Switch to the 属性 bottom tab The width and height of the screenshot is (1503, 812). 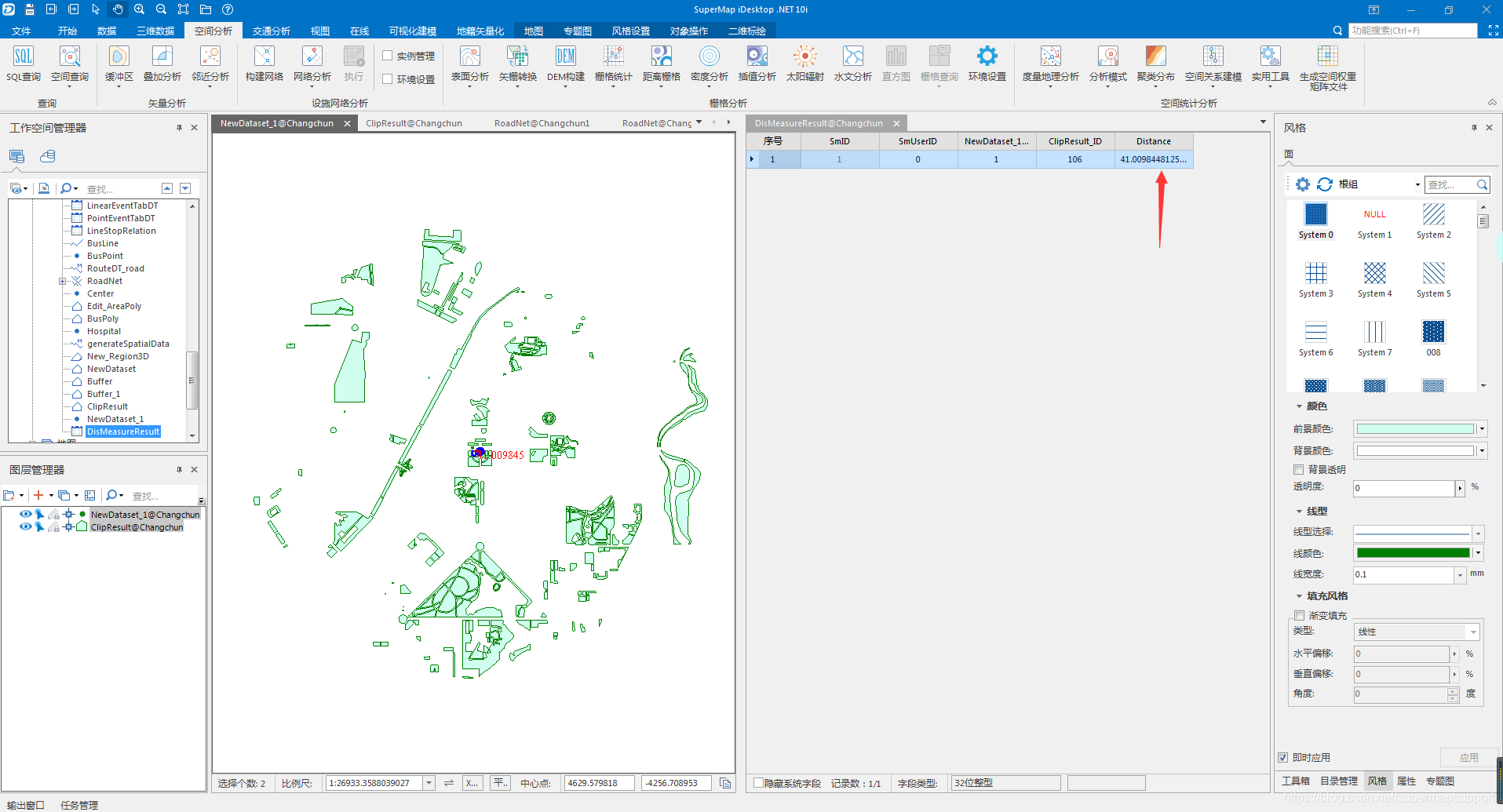click(x=1407, y=781)
